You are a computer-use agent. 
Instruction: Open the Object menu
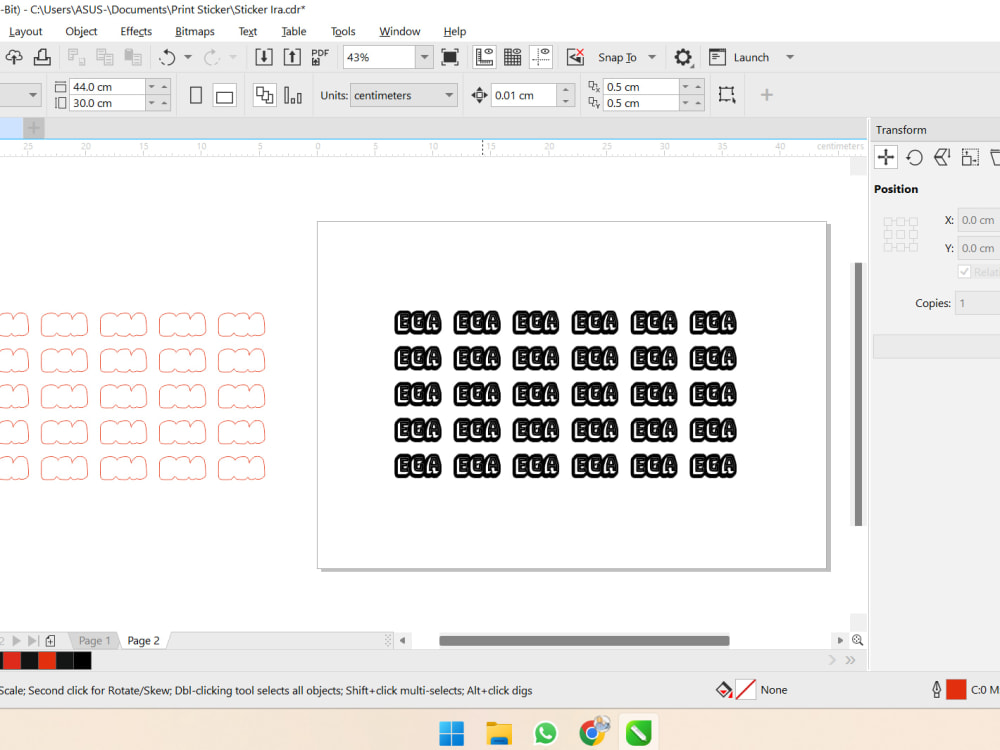(x=81, y=31)
